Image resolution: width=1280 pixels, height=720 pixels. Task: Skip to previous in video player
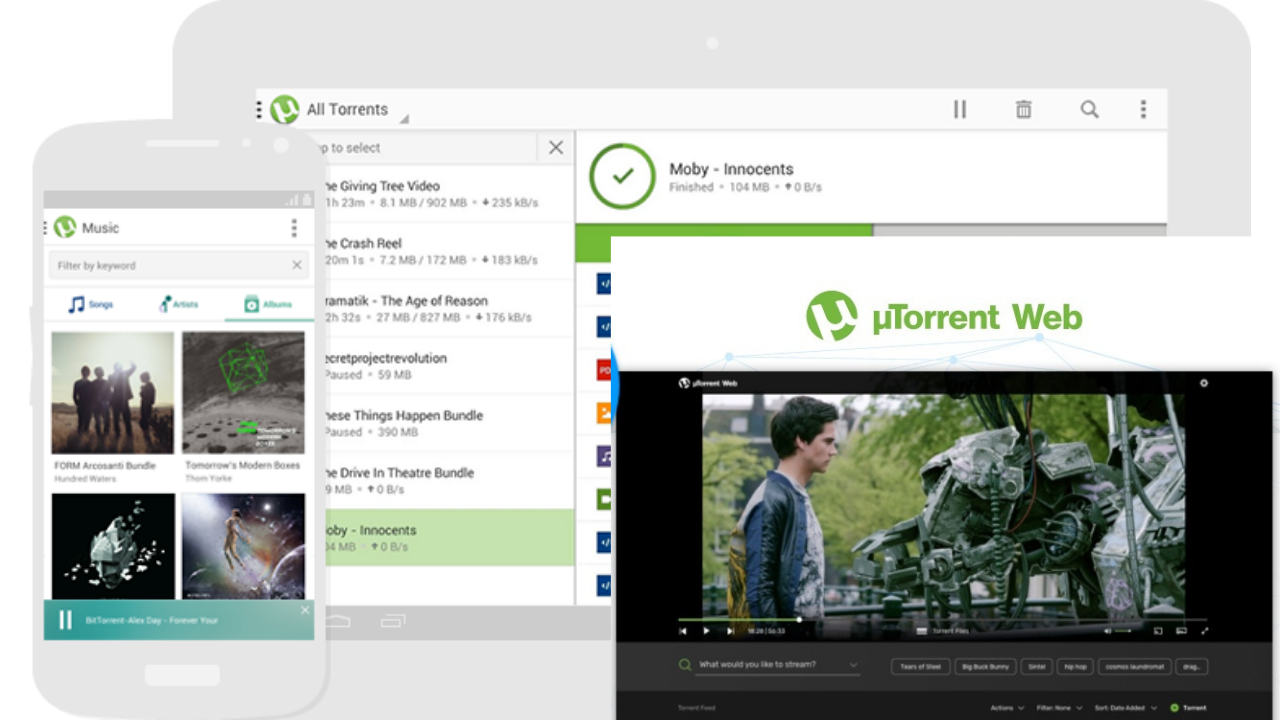683,631
